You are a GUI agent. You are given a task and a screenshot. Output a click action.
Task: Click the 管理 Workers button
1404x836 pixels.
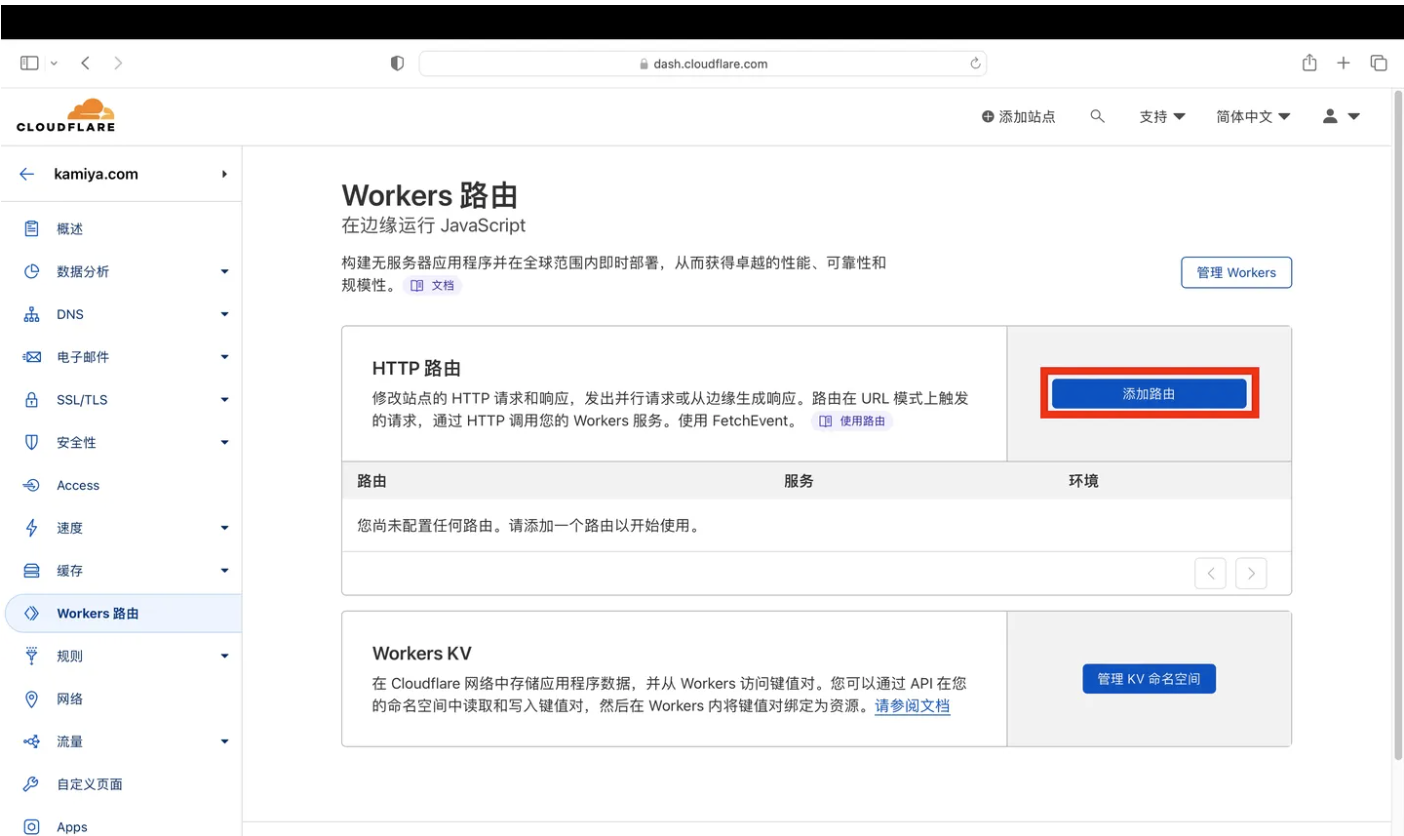(x=1236, y=272)
